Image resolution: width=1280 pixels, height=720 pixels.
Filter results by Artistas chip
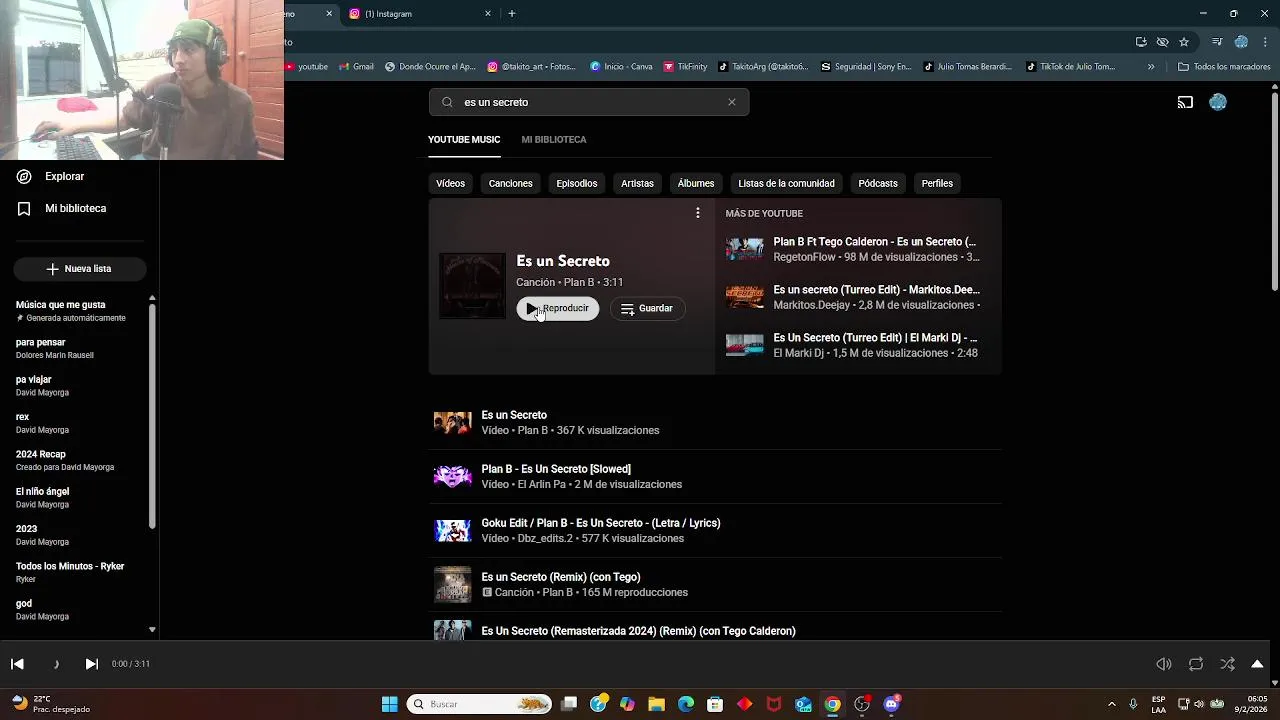(x=637, y=183)
